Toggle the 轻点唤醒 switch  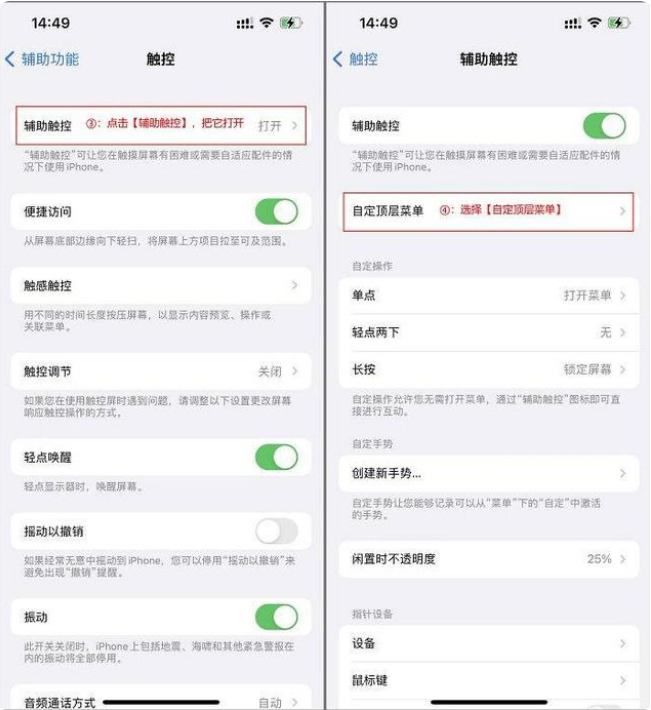[277, 457]
